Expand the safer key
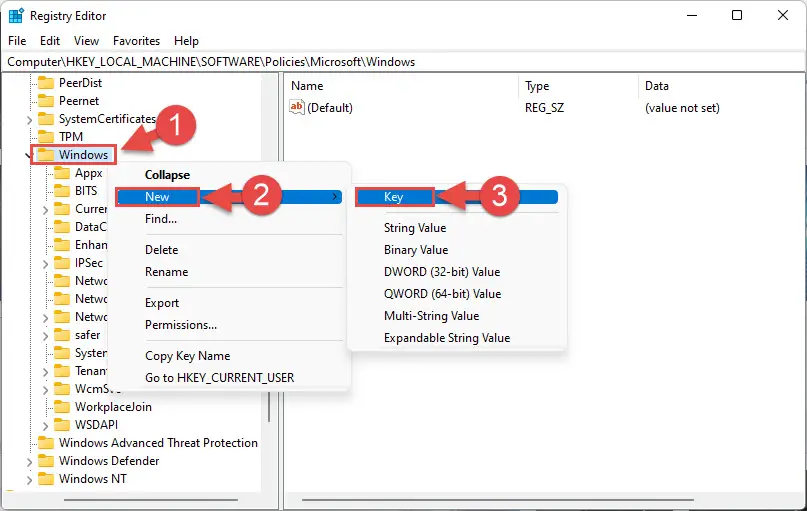 pos(45,336)
